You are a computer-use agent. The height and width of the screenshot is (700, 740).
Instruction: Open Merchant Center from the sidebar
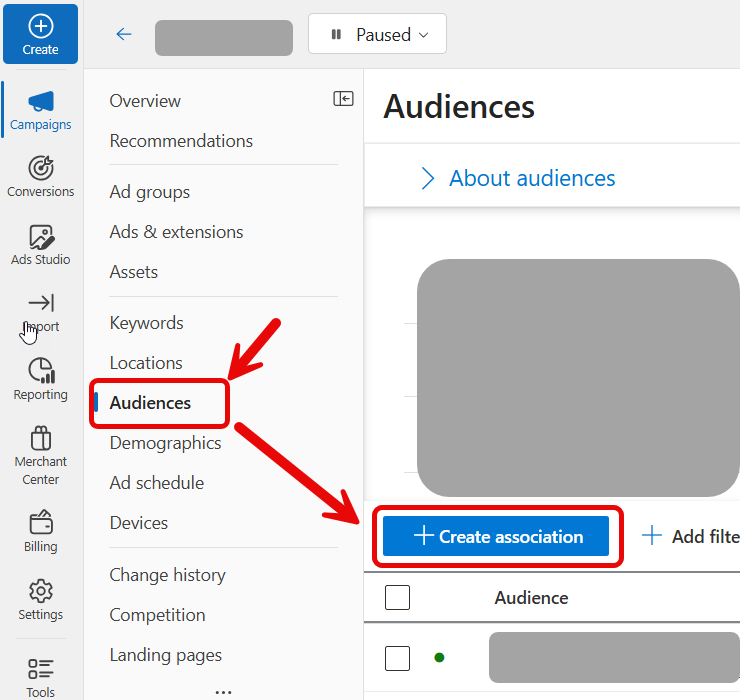[41, 455]
